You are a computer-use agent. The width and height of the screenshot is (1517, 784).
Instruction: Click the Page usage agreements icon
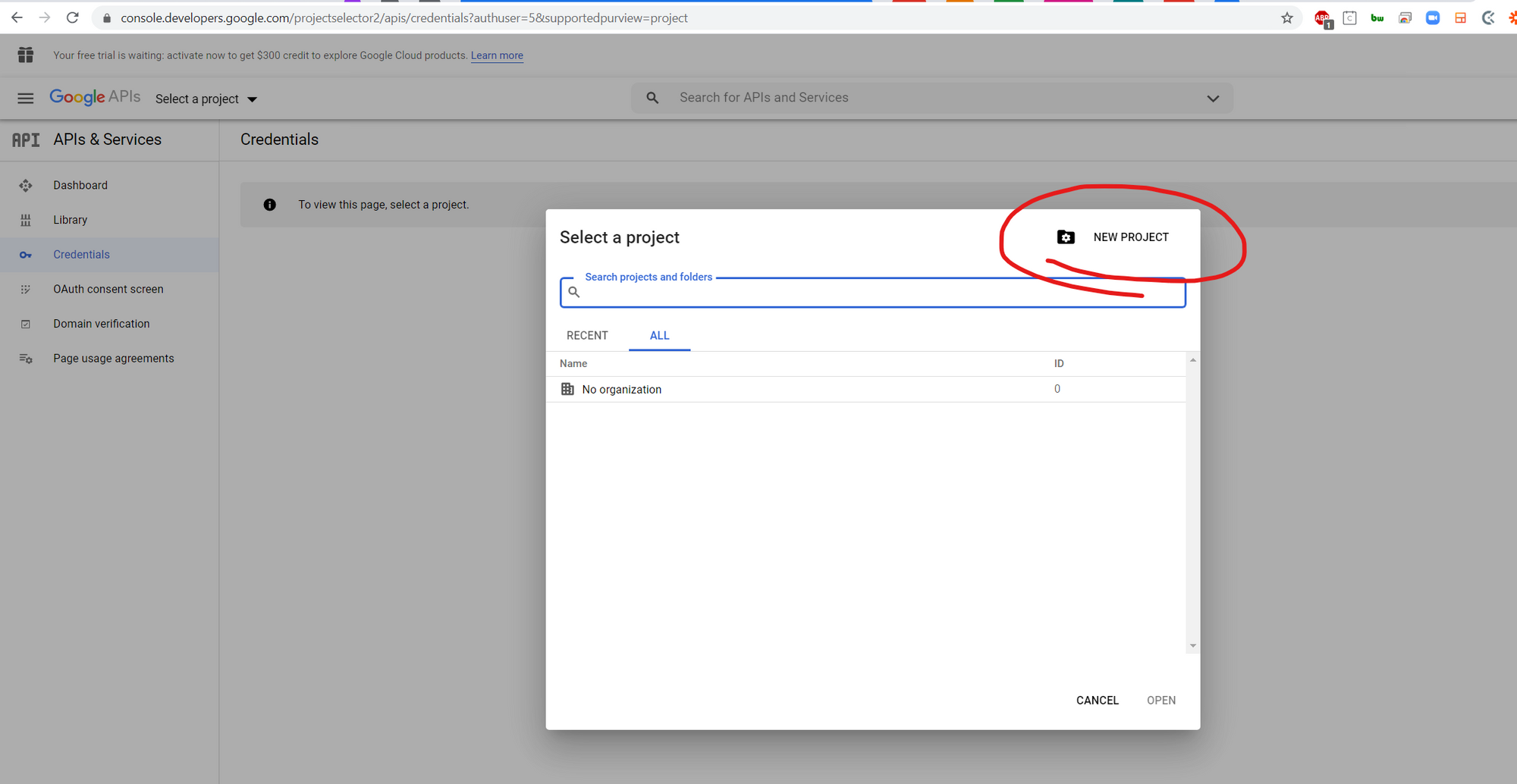(x=26, y=359)
